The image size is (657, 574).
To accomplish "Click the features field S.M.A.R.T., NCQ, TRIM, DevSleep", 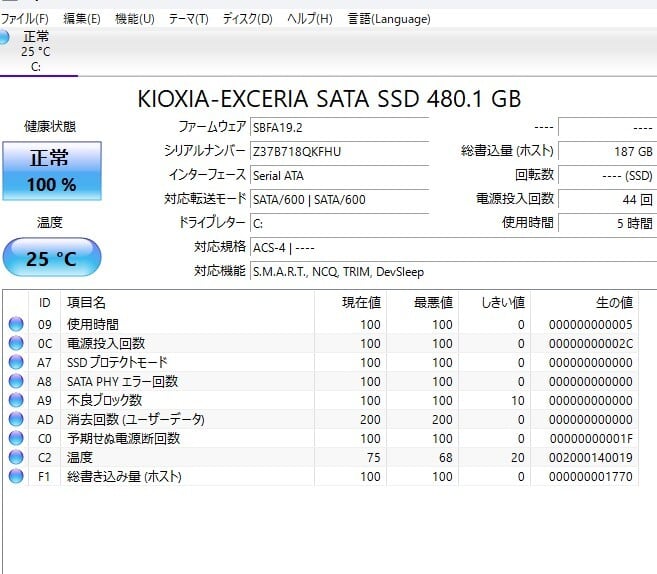I will (x=453, y=271).
